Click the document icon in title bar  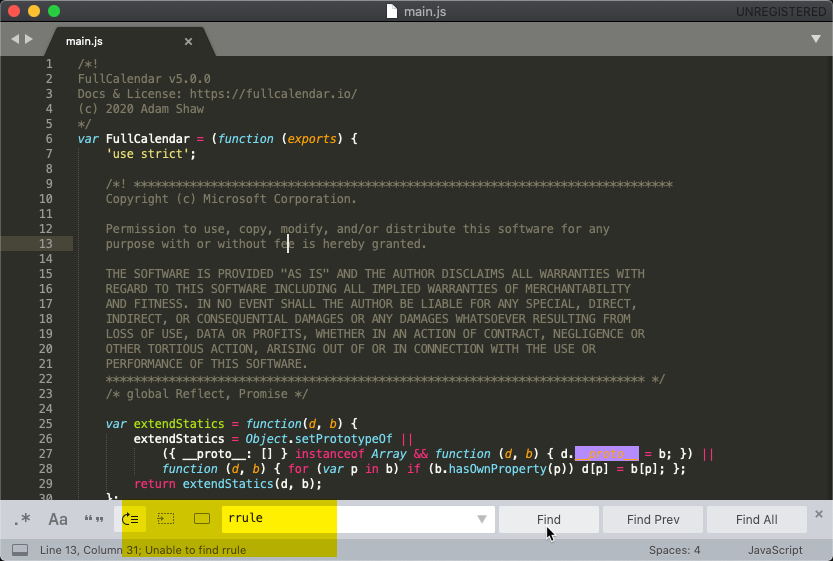tap(392, 11)
